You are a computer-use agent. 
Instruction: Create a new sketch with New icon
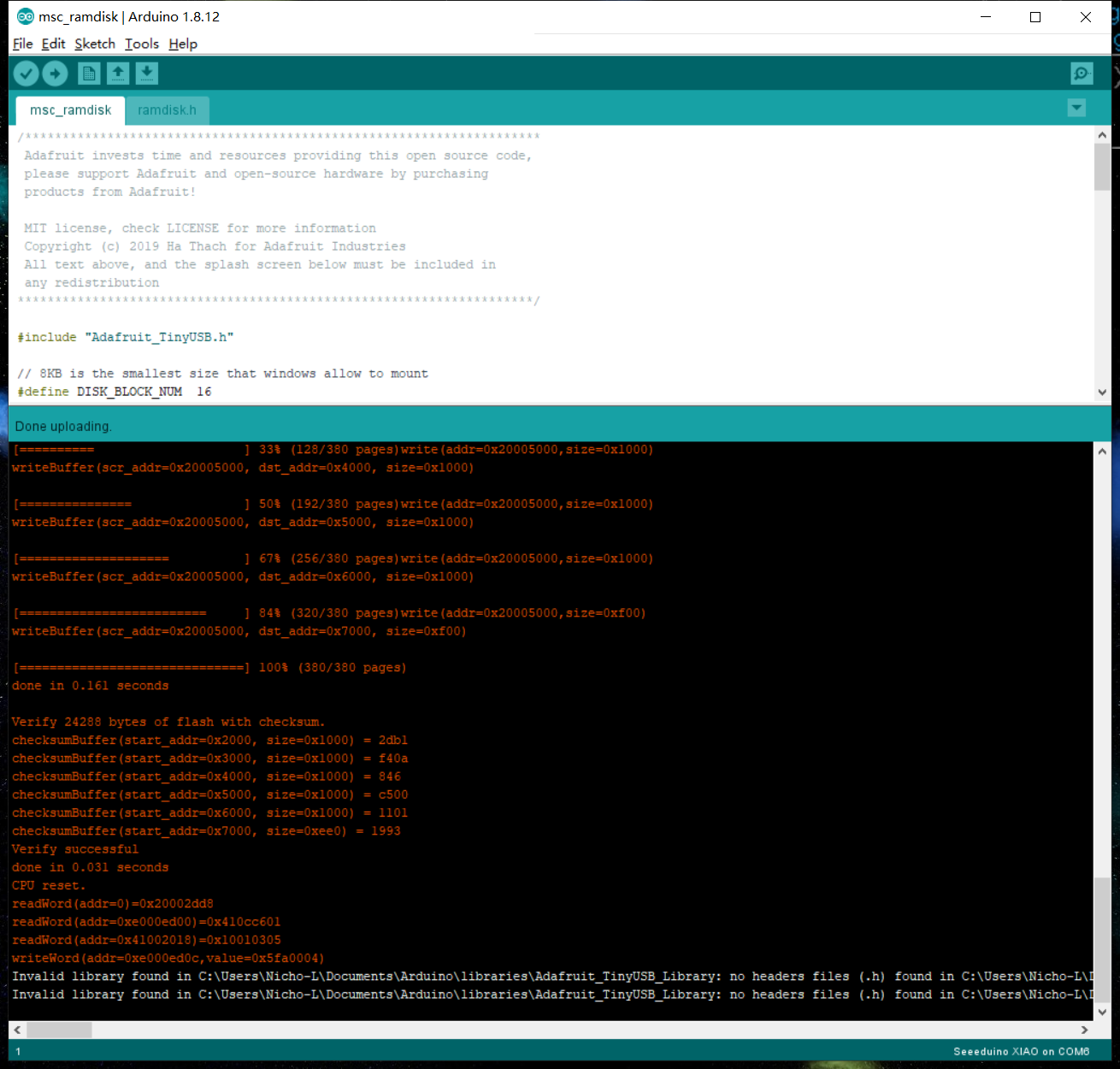(89, 74)
